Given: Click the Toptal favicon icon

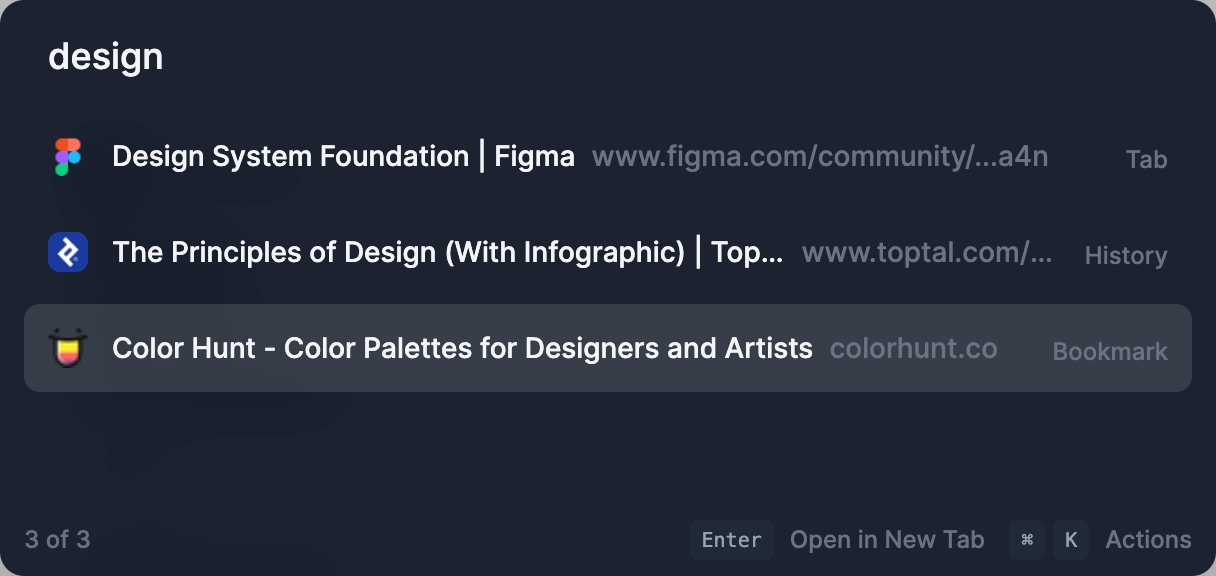Looking at the screenshot, I should pyautogui.click(x=68, y=252).
